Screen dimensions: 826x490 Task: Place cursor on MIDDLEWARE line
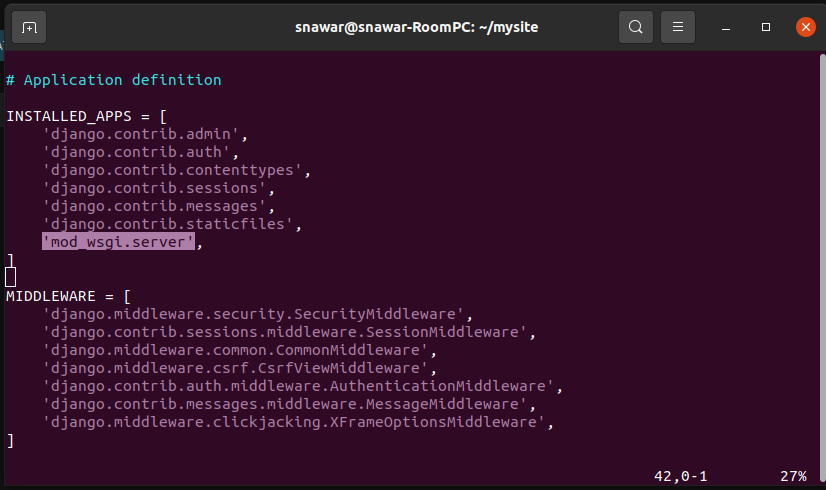(68, 297)
